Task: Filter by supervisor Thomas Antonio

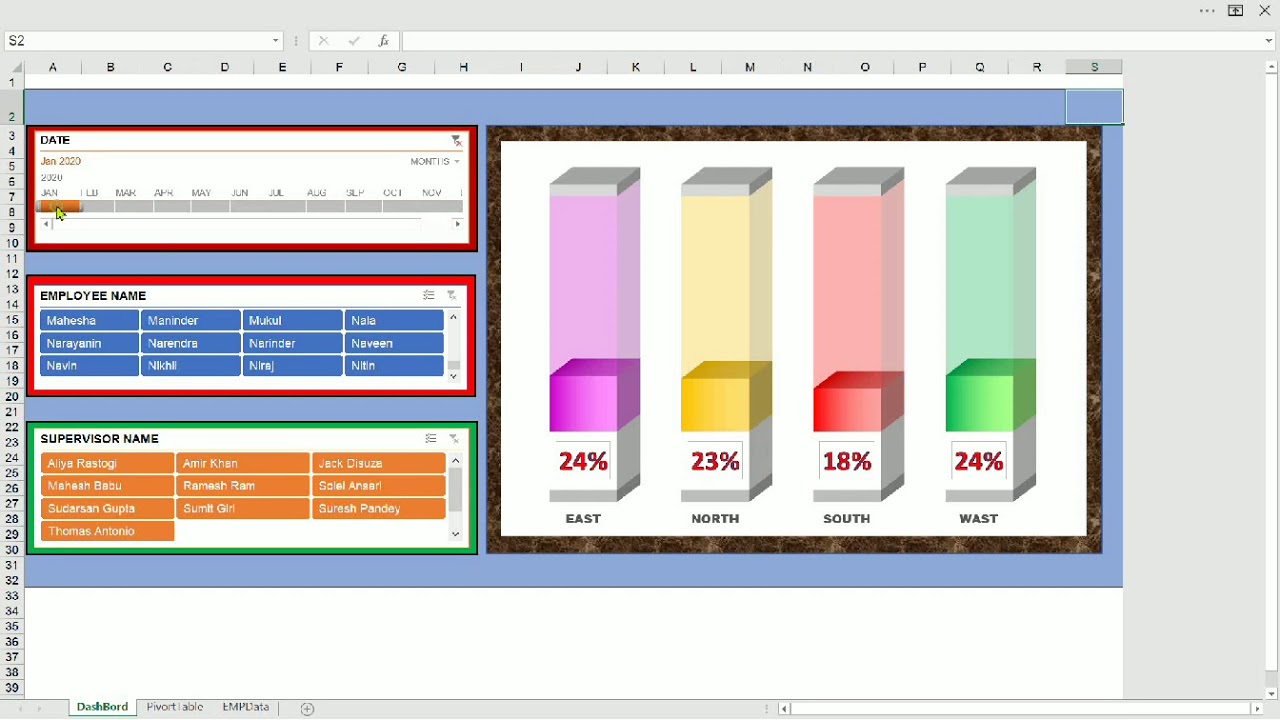Action: click(108, 532)
